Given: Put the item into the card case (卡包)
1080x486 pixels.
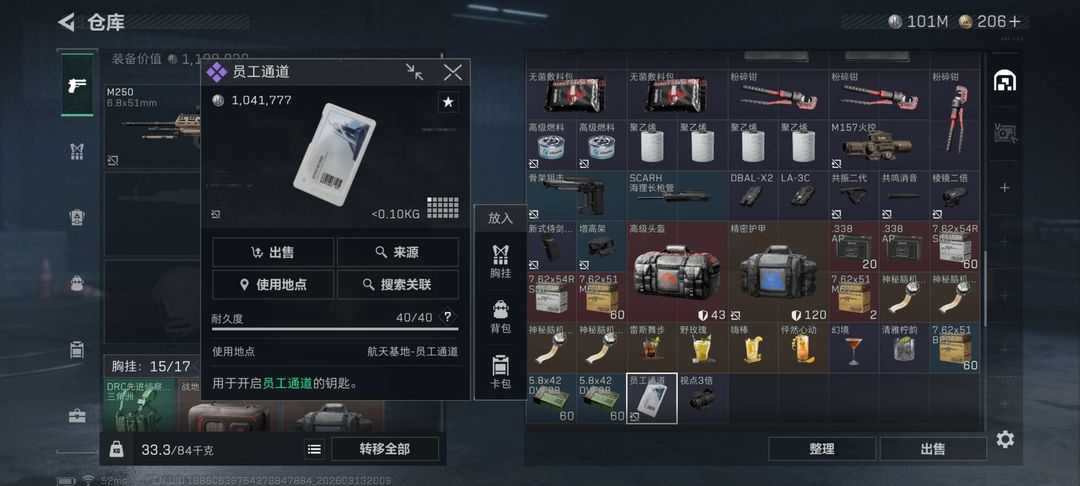Looking at the screenshot, I should click(x=501, y=372).
